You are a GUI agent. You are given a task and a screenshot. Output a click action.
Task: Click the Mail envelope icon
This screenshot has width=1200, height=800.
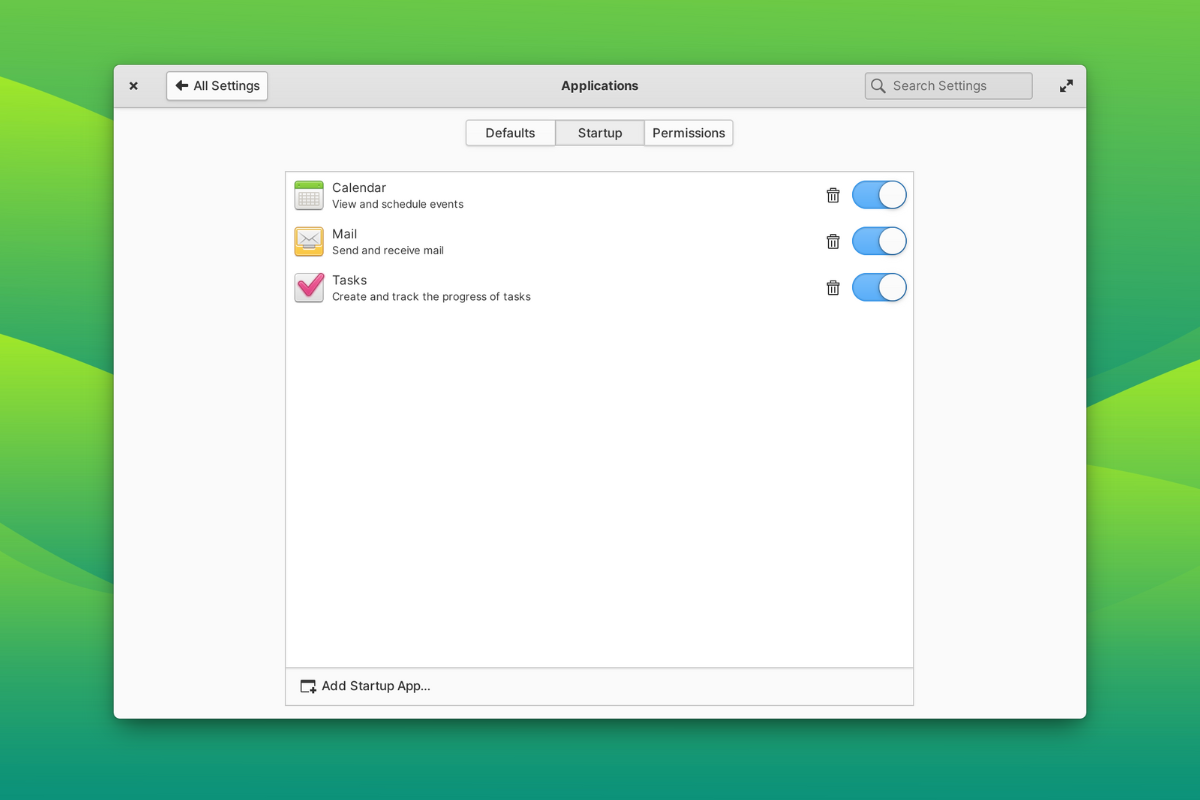308,241
